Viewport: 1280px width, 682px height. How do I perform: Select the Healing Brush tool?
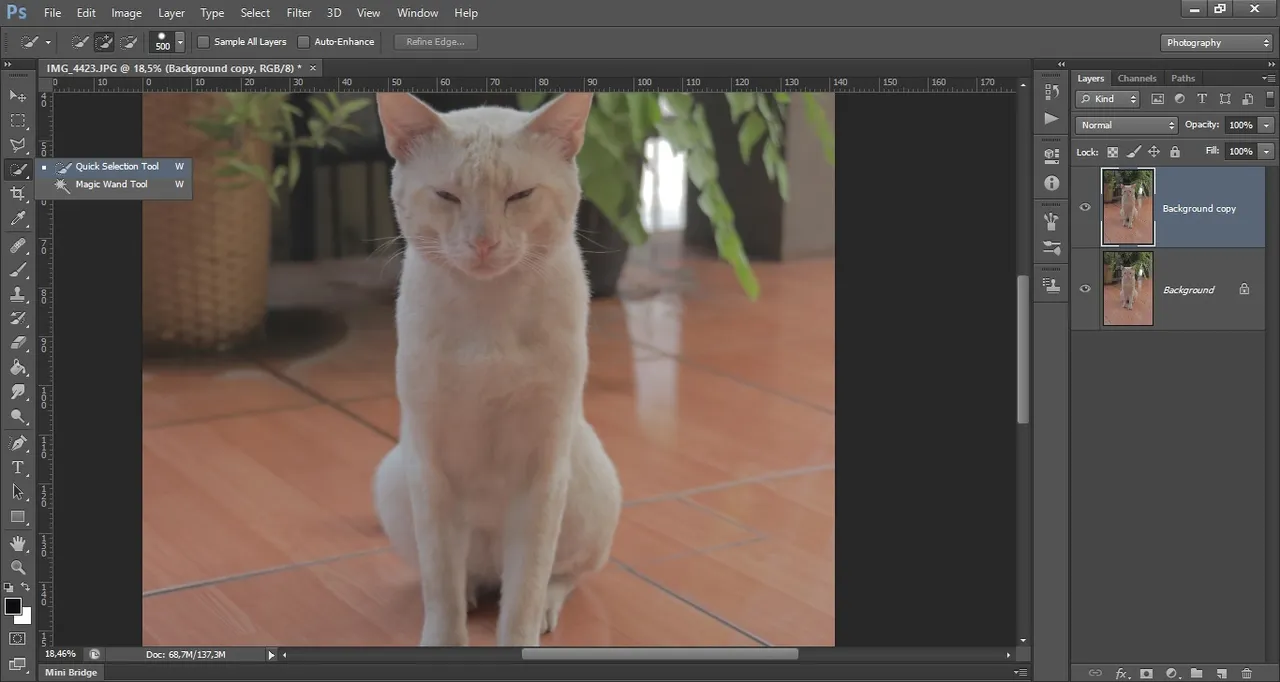[17, 246]
